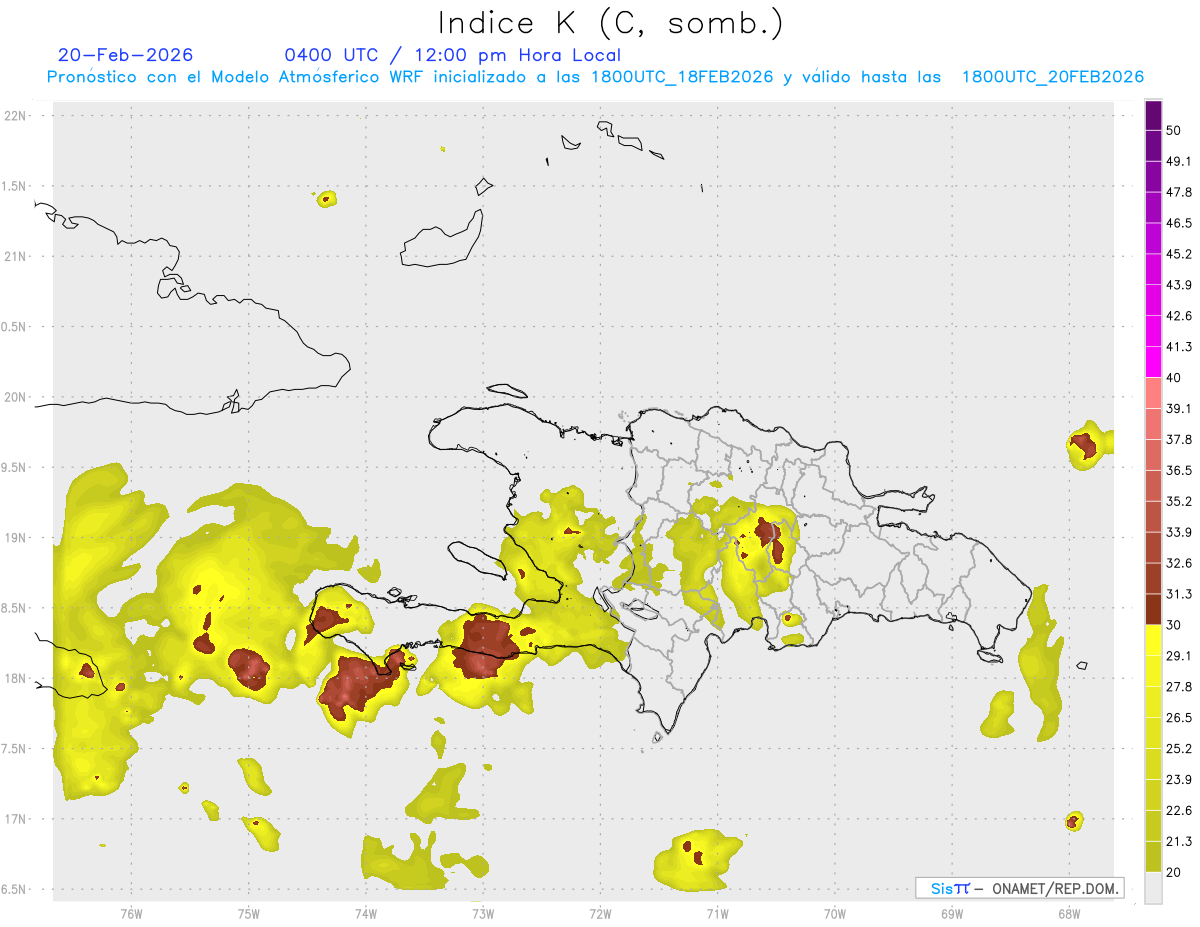Click the colorbar value "30"
The image size is (1200, 927).
[x=1174, y=625]
